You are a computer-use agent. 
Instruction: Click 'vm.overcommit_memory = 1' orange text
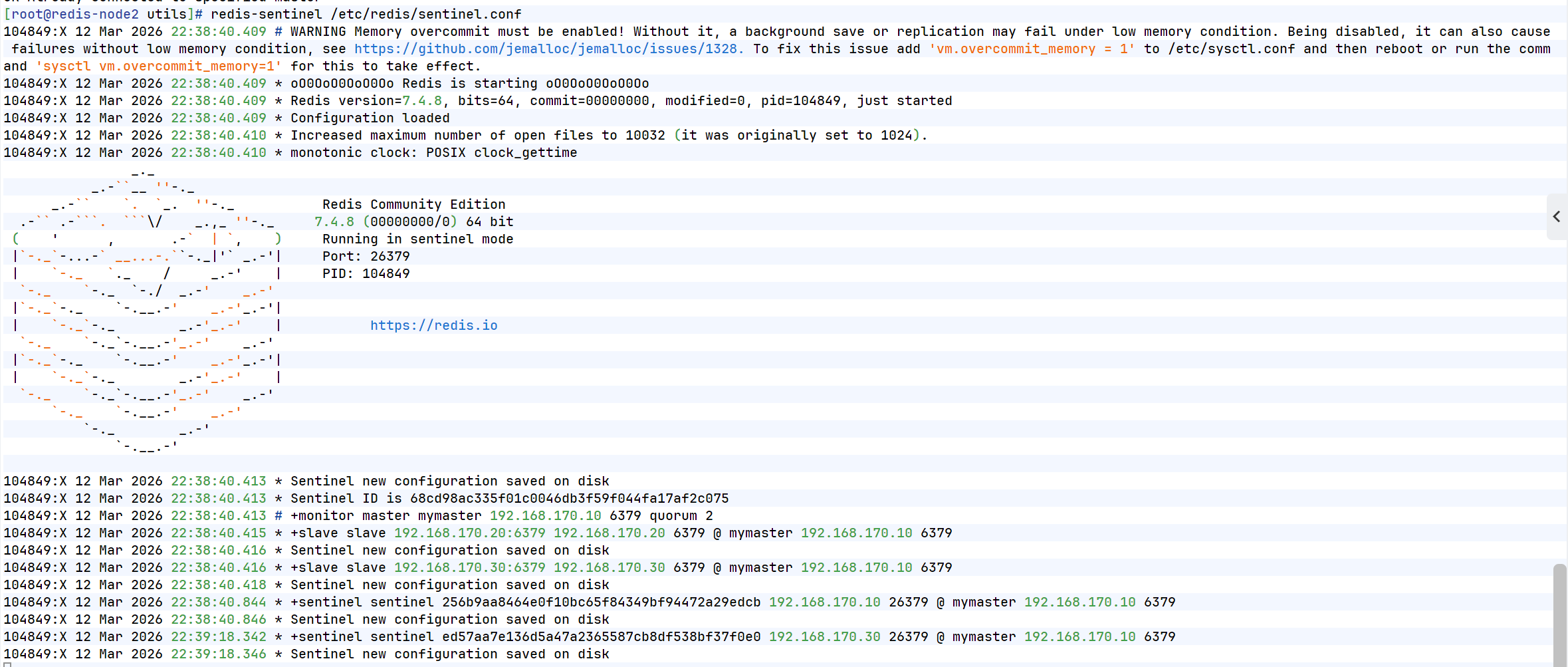pyautogui.click(x=1032, y=49)
